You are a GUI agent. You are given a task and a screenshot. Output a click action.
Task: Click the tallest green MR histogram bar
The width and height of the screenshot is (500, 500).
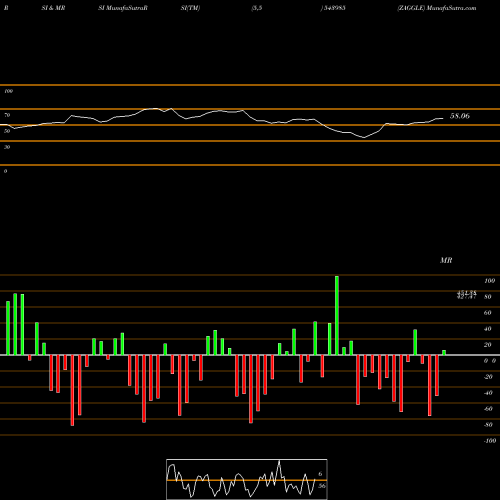(x=337, y=315)
